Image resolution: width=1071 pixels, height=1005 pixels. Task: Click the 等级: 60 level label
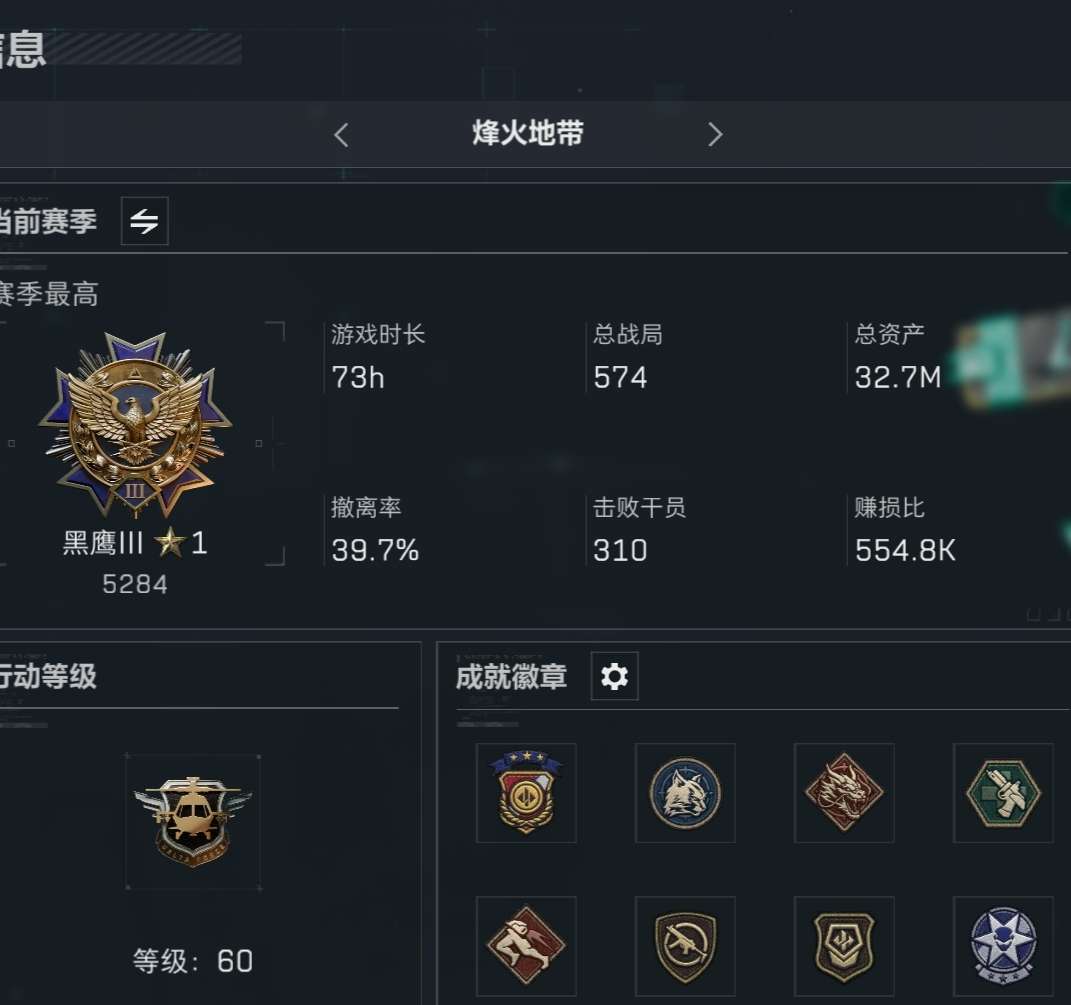(193, 961)
